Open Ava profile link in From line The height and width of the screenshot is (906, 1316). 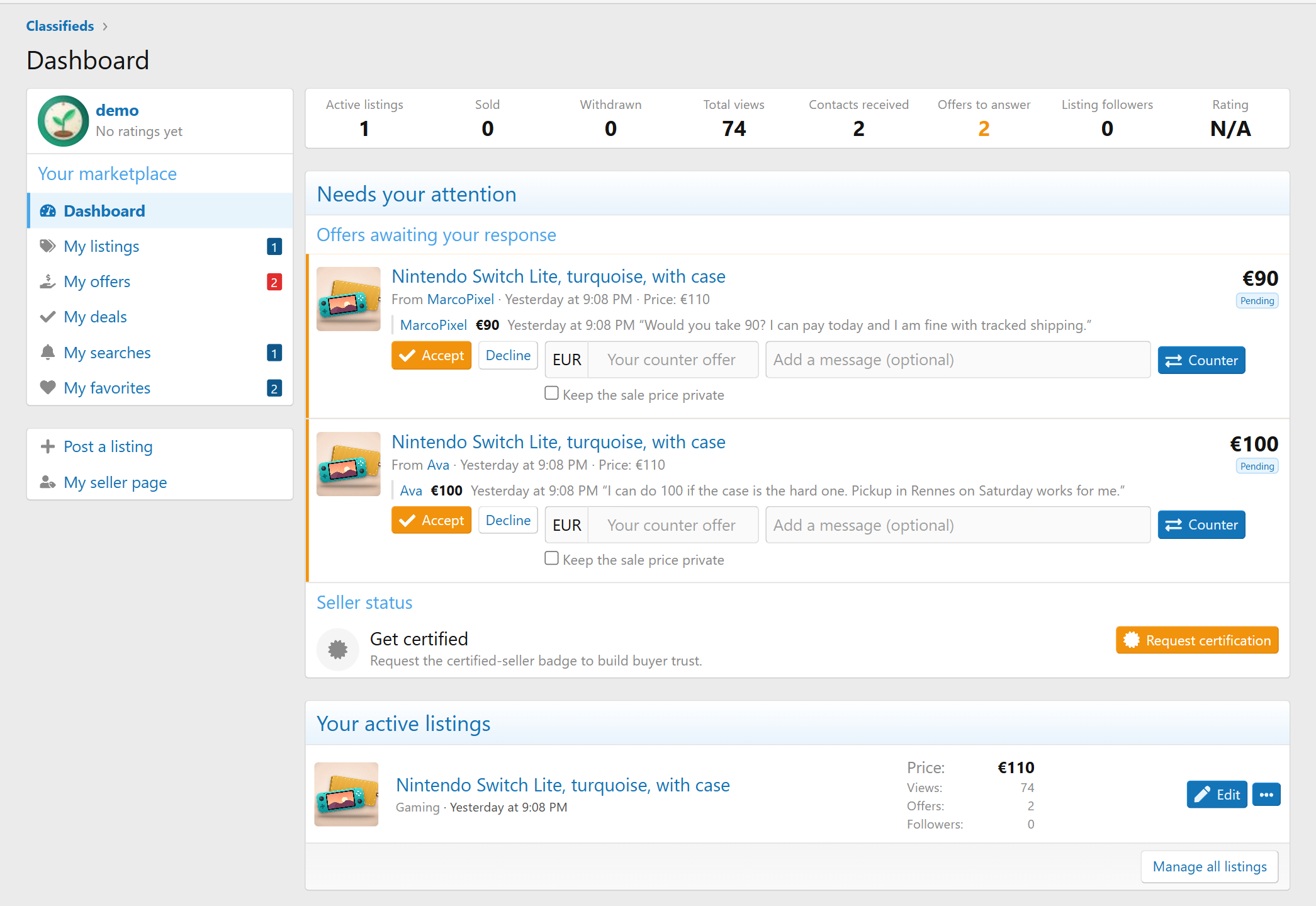(438, 465)
